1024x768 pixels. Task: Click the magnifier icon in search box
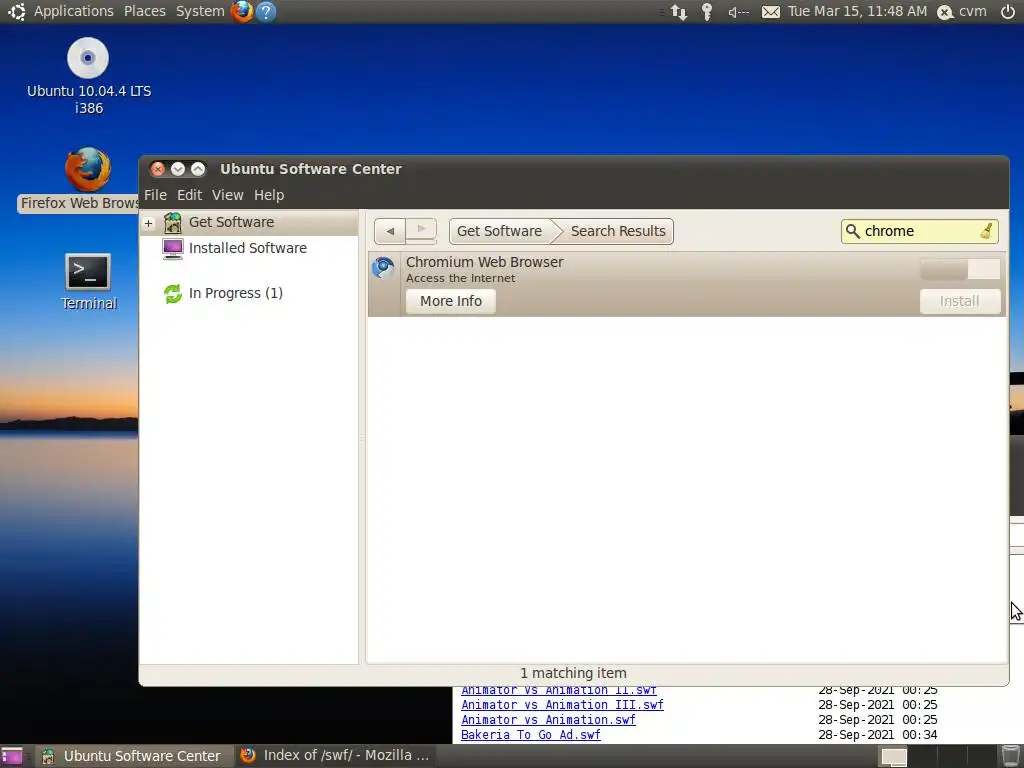point(852,231)
